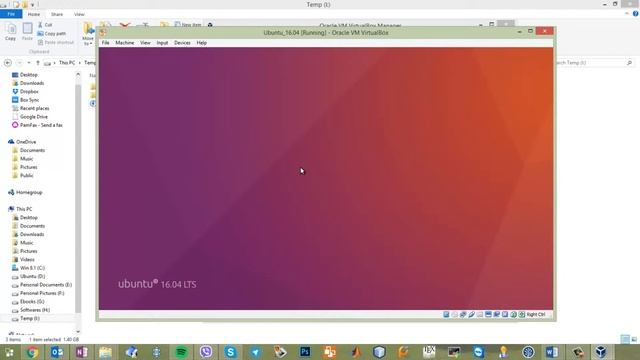640x360 pixels.
Task: Click the video capture indicator in VirtualBox status bar
Action: 497,314
